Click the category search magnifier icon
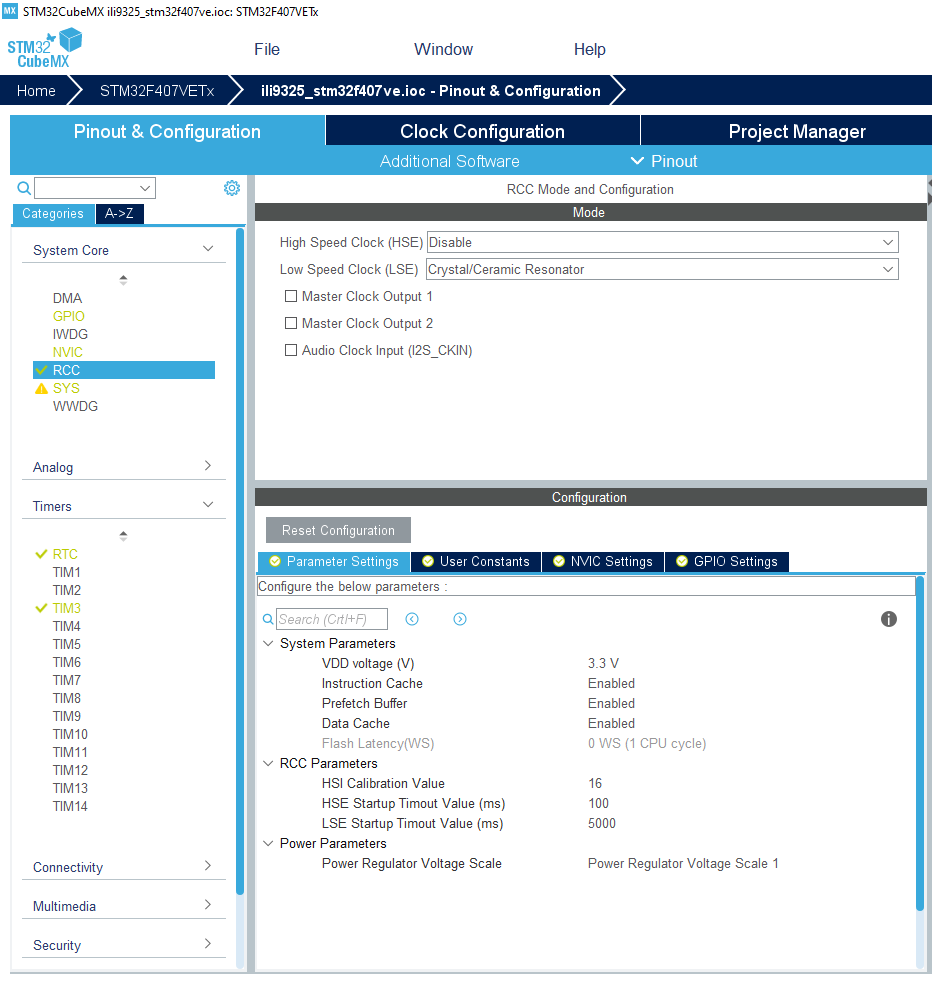Viewport: 932px width, 984px height. pyautogui.click(x=24, y=188)
